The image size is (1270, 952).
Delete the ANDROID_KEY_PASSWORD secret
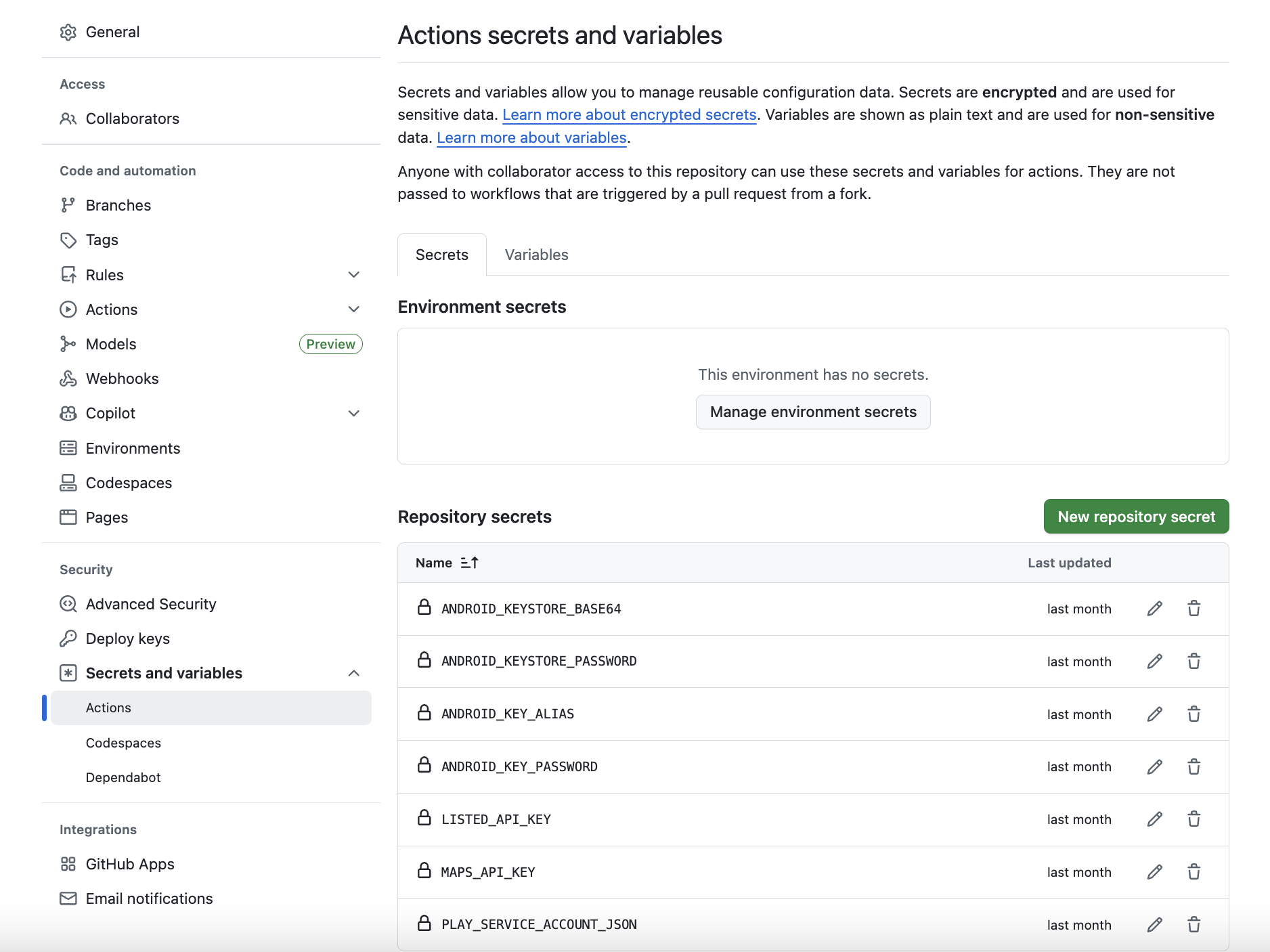tap(1194, 766)
